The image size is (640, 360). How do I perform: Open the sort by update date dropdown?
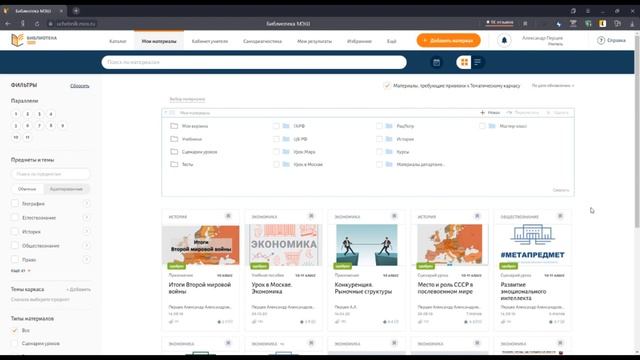pyautogui.click(x=553, y=86)
